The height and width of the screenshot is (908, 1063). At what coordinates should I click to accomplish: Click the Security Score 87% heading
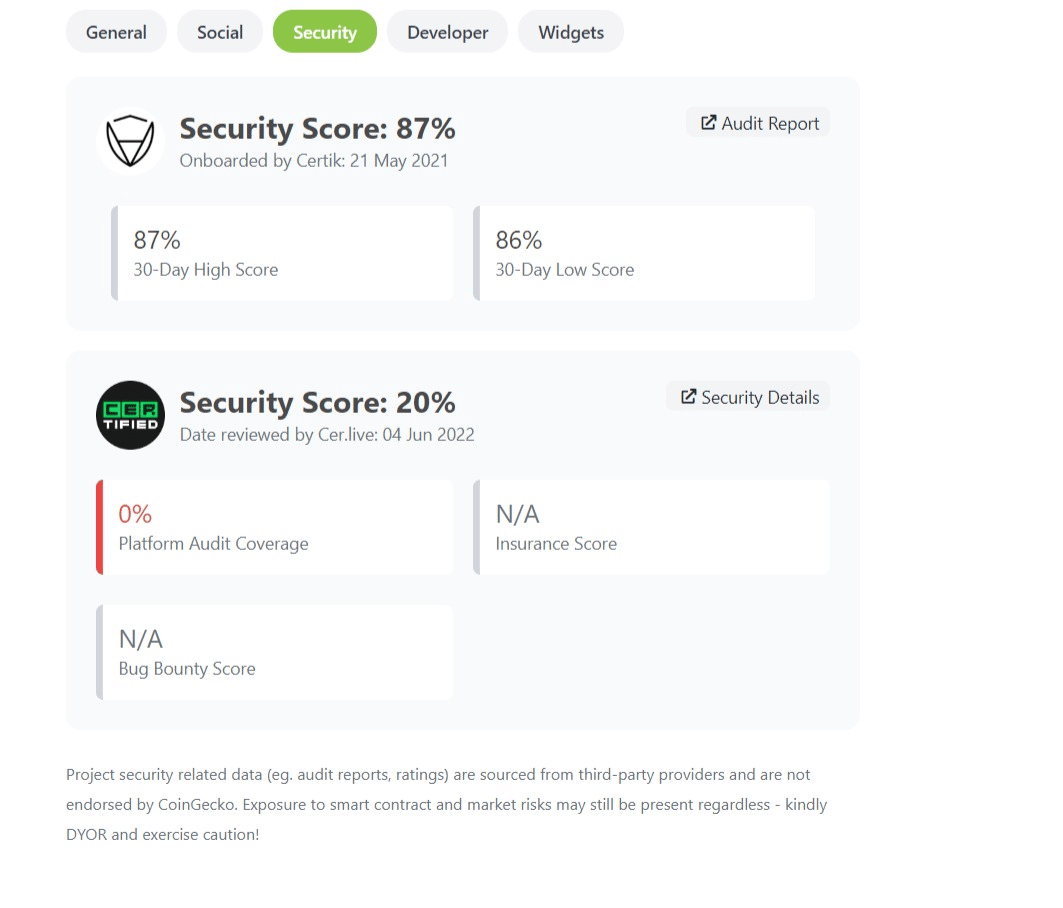tap(317, 129)
